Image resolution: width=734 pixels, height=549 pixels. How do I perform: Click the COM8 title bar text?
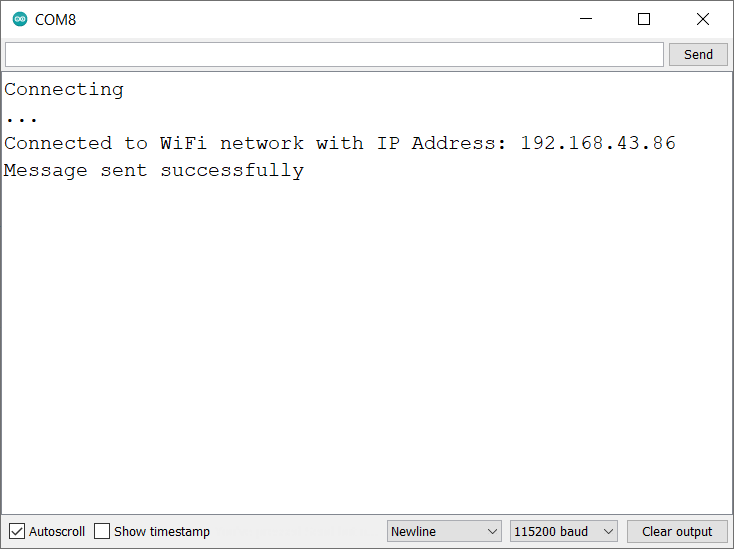(x=56, y=19)
